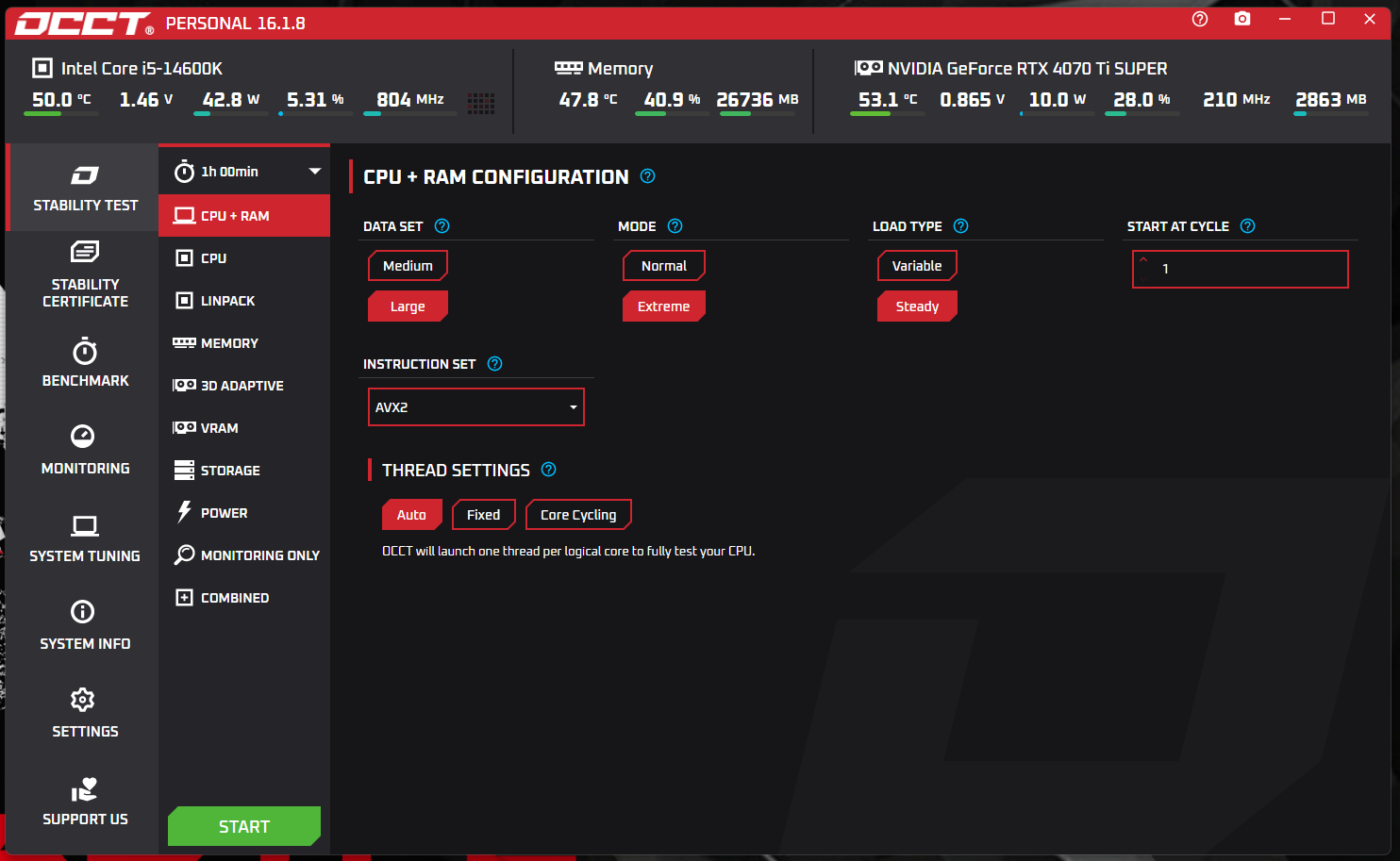Screen dimensions: 1400x861
Task: Click the memory usage 40.9 % reading
Action: point(672,100)
